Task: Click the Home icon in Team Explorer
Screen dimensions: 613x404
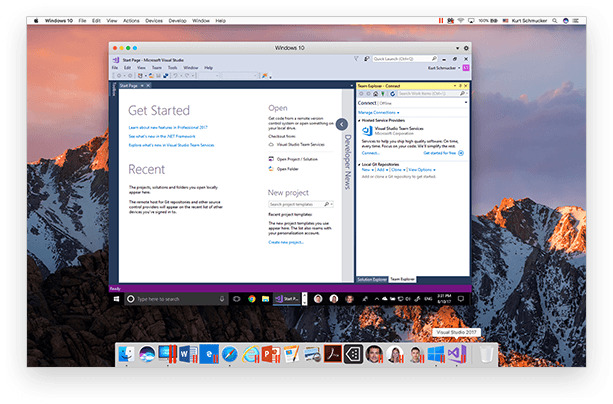Action: point(375,94)
